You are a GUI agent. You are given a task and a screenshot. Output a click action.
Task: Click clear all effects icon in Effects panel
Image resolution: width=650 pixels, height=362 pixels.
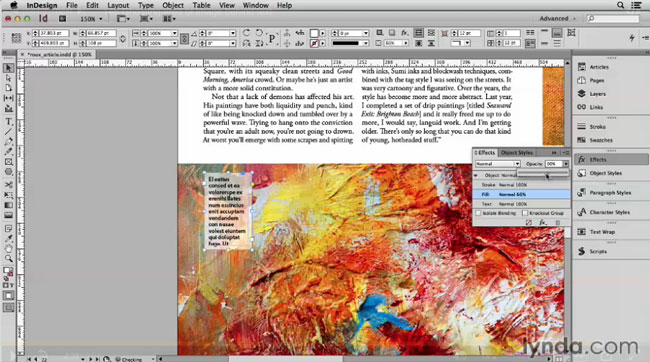[x=529, y=223]
